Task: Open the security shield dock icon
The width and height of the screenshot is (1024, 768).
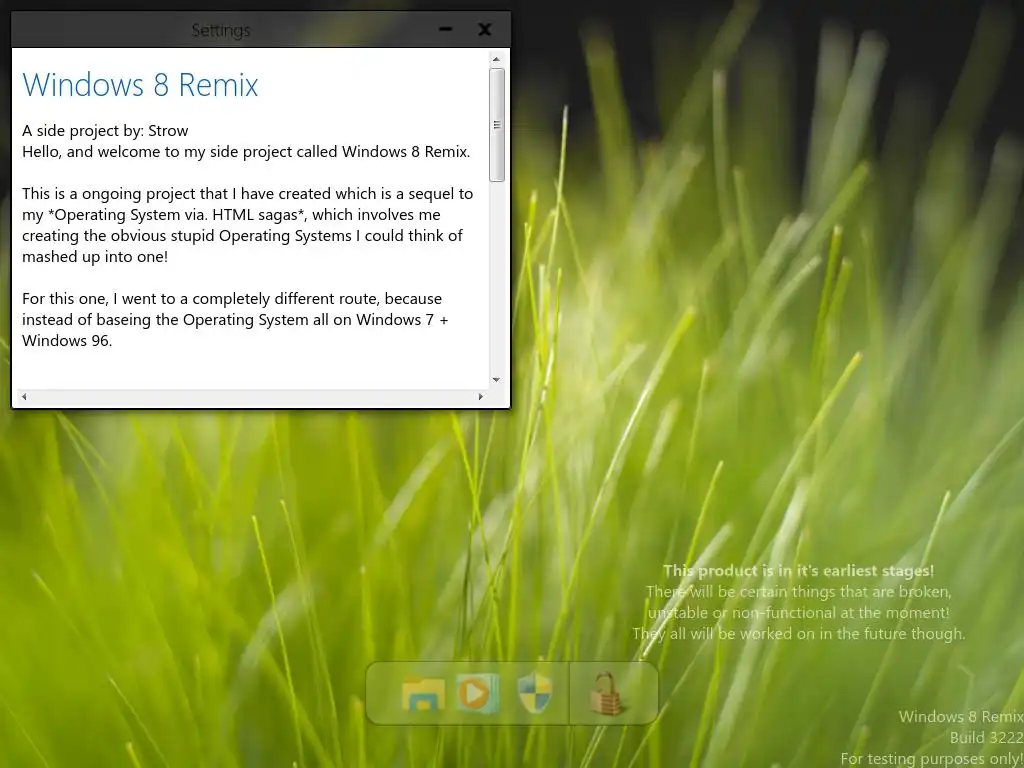Action: (535, 693)
